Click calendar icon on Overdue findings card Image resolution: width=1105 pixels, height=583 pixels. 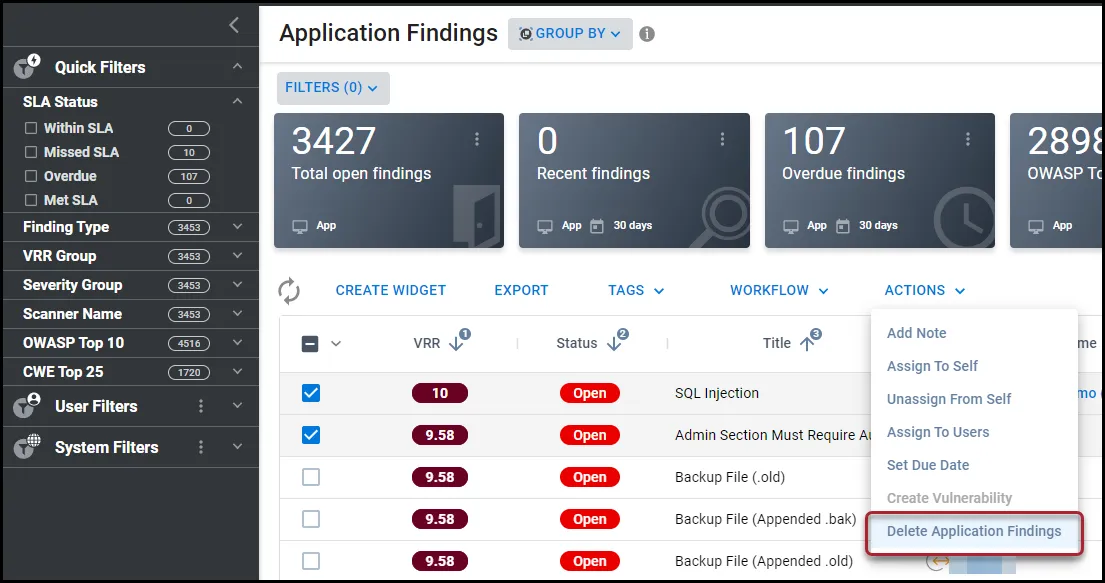843,226
